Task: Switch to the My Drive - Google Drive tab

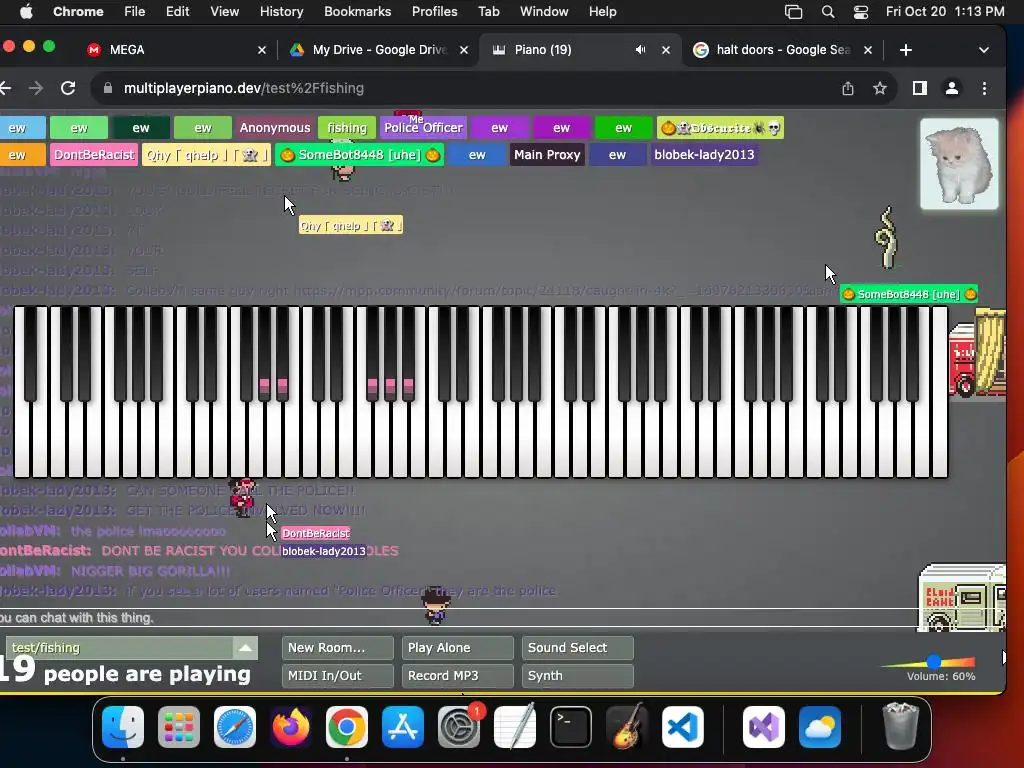Action: 379,50
